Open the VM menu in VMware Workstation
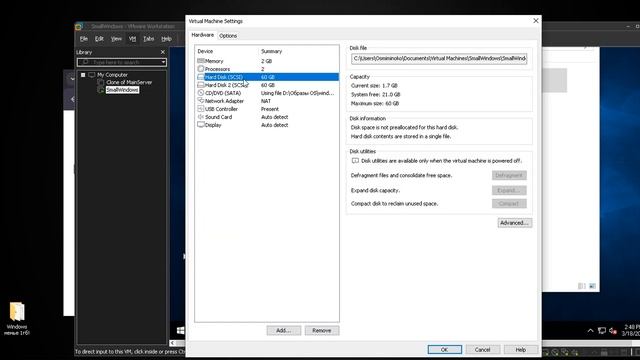640x360 pixels. point(132,39)
